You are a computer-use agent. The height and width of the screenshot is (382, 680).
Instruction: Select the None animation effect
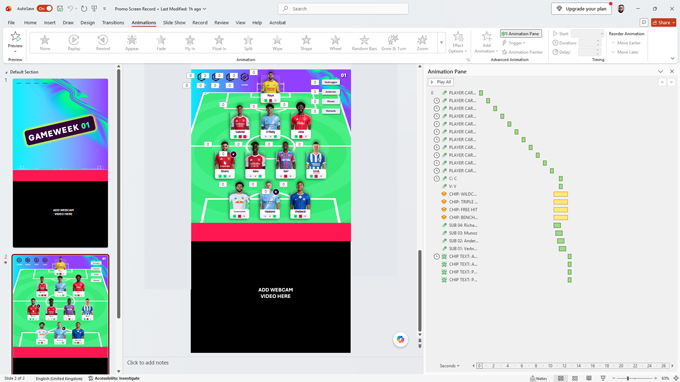click(x=45, y=42)
